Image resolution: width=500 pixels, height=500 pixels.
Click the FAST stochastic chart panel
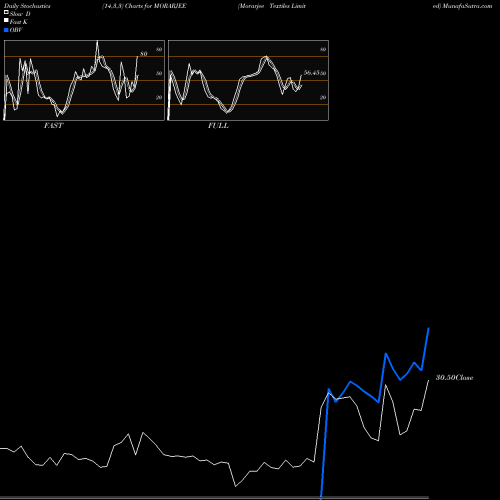tap(84, 80)
